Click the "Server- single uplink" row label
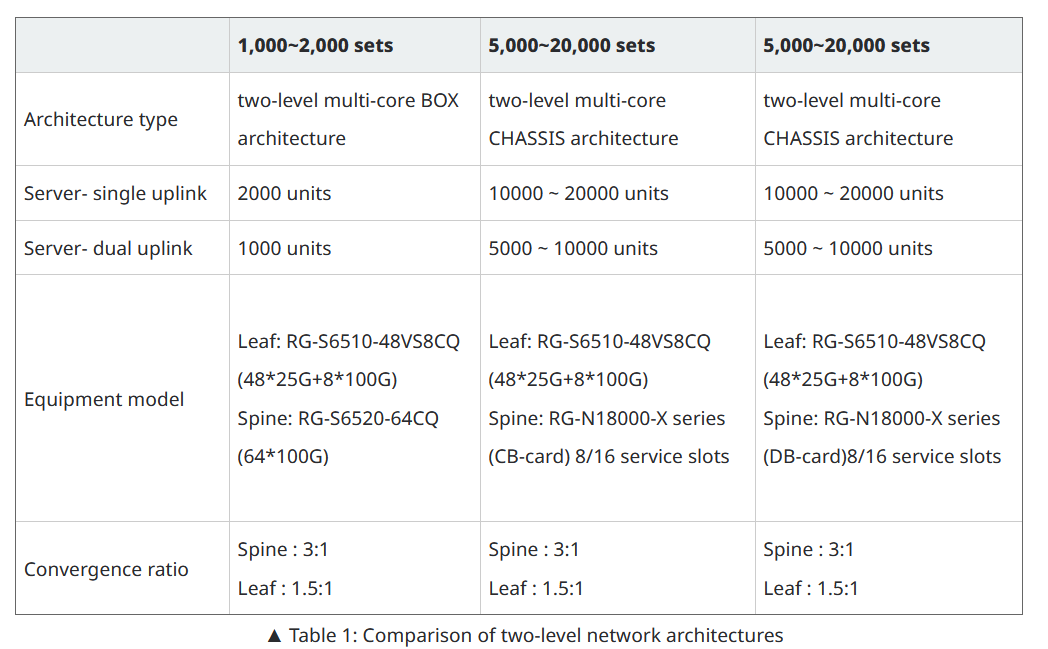Image resolution: width=1048 pixels, height=649 pixels. [115, 193]
